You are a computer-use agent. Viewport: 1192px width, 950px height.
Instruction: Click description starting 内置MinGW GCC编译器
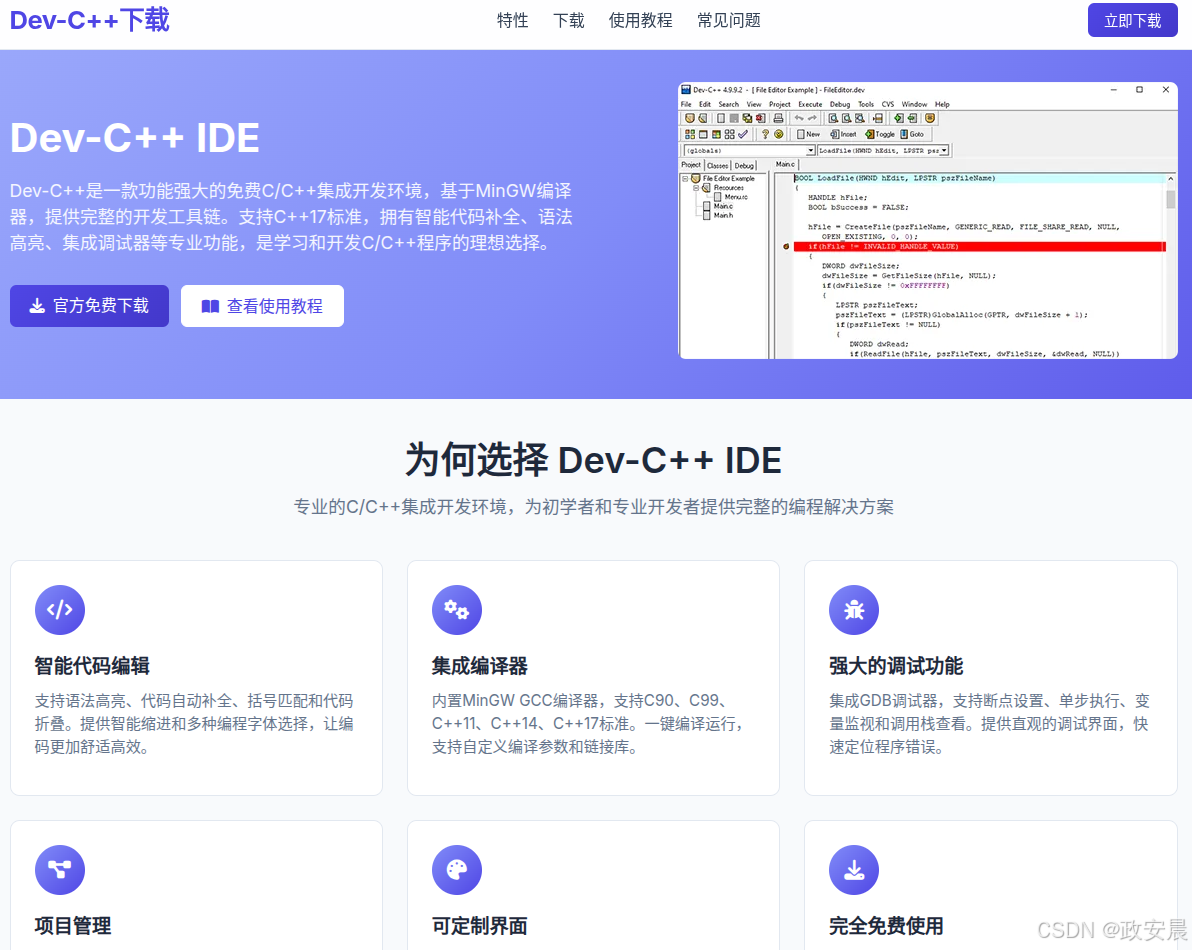[587, 724]
